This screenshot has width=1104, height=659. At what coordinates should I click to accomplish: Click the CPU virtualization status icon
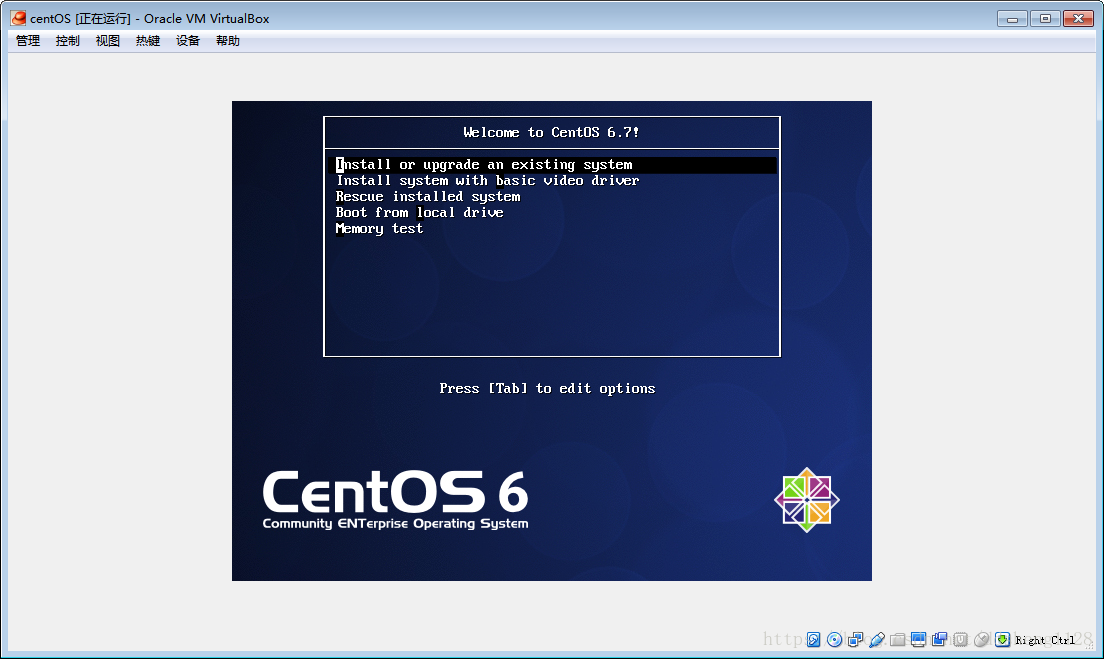point(960,639)
